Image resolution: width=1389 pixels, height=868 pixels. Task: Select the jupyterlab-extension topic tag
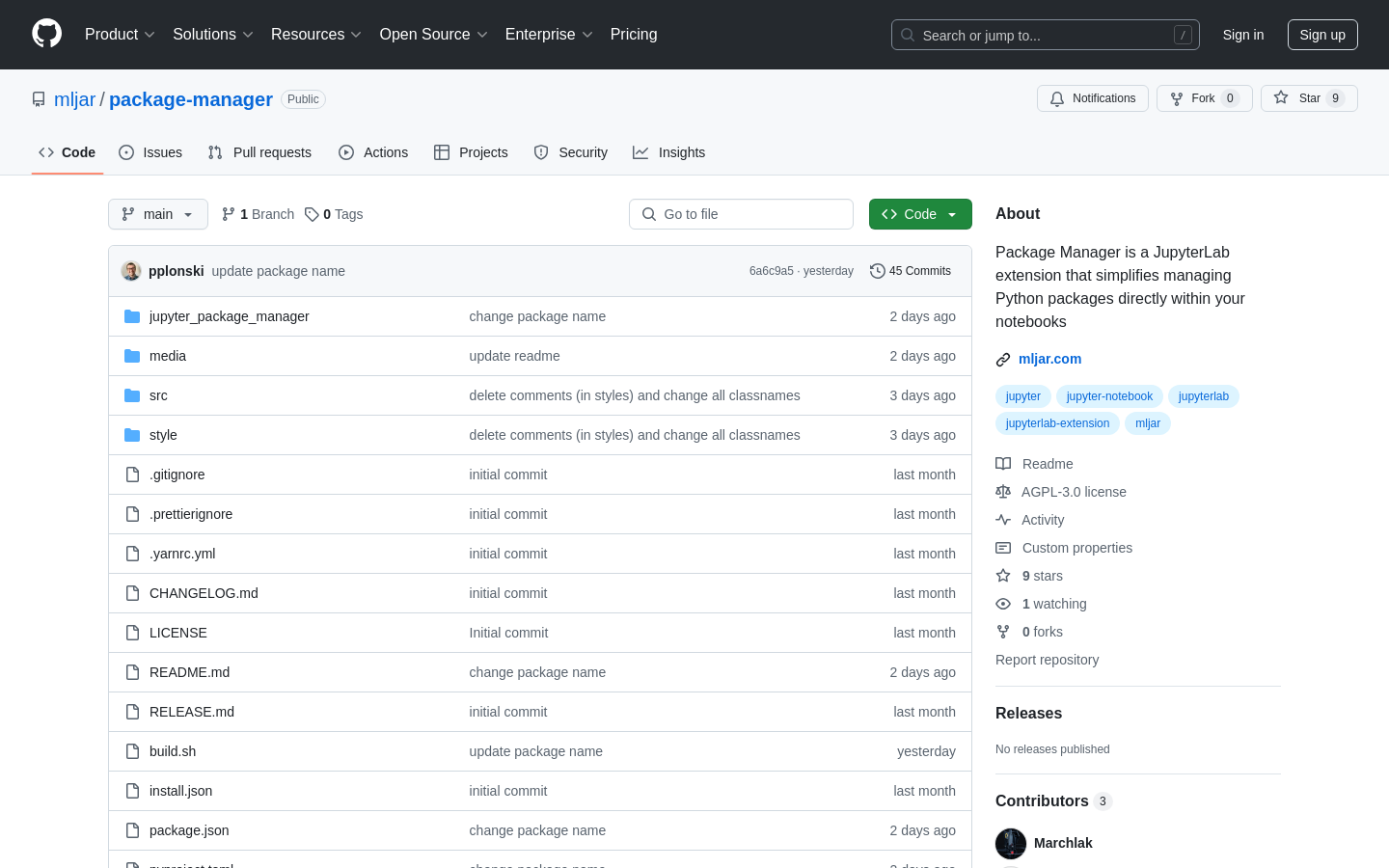(x=1057, y=423)
